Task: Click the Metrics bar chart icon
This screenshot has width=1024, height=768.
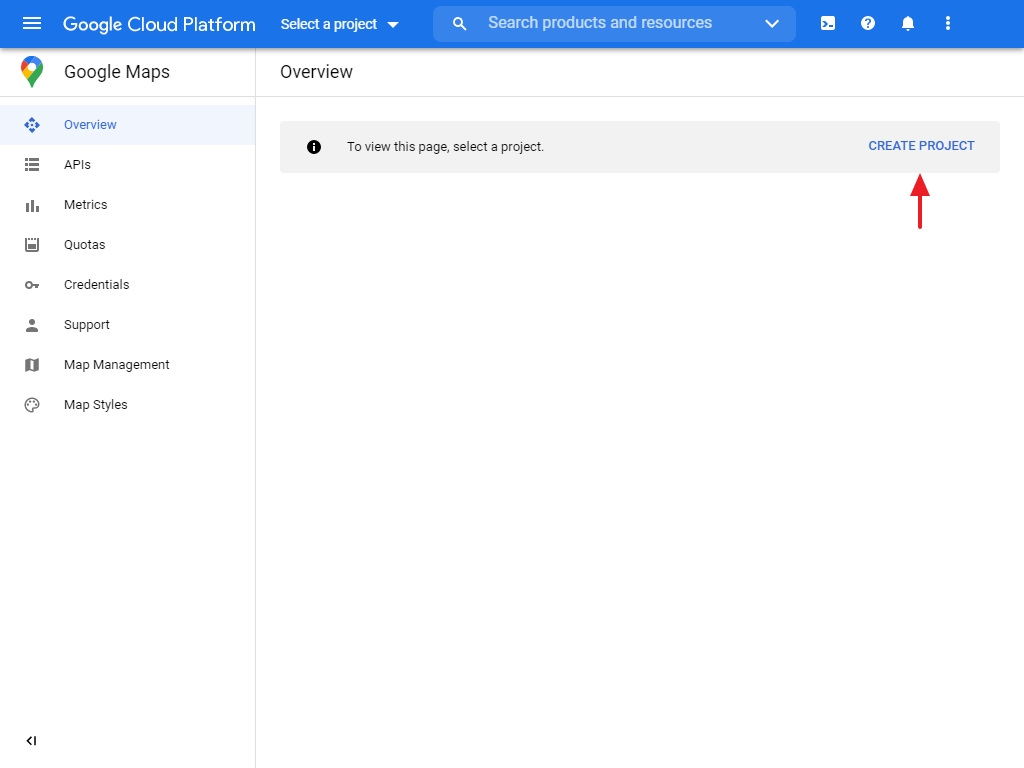Action: click(32, 205)
